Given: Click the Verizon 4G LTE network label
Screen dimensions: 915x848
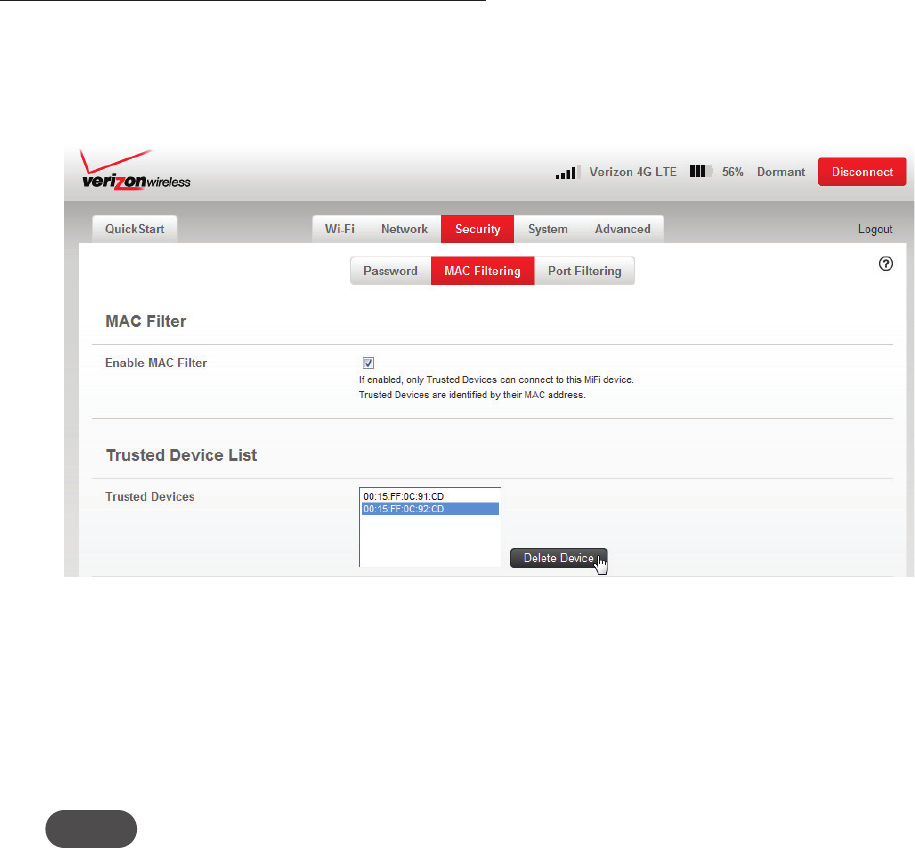Looking at the screenshot, I should coord(633,172).
